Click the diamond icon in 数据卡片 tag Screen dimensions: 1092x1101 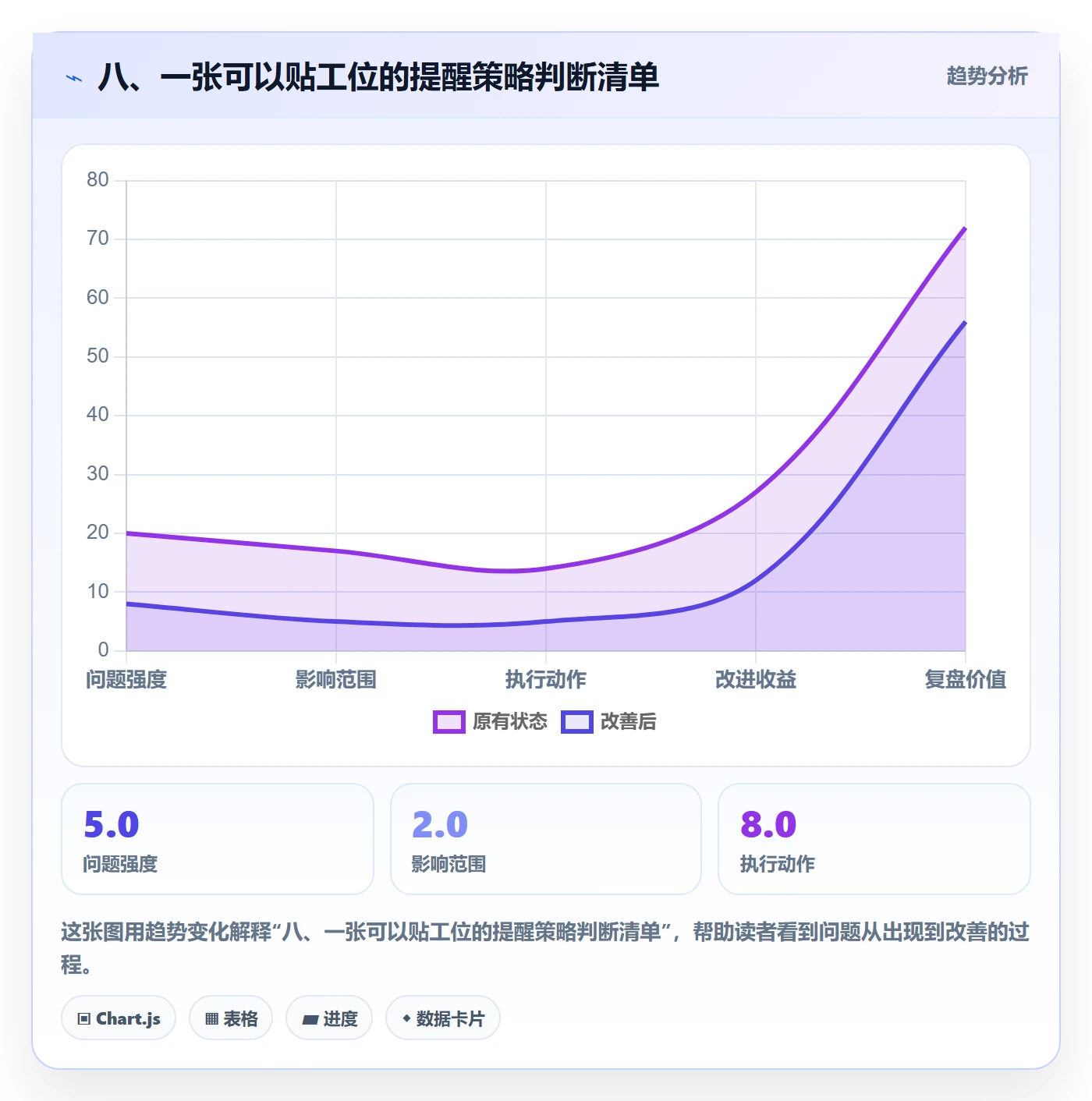click(406, 1018)
